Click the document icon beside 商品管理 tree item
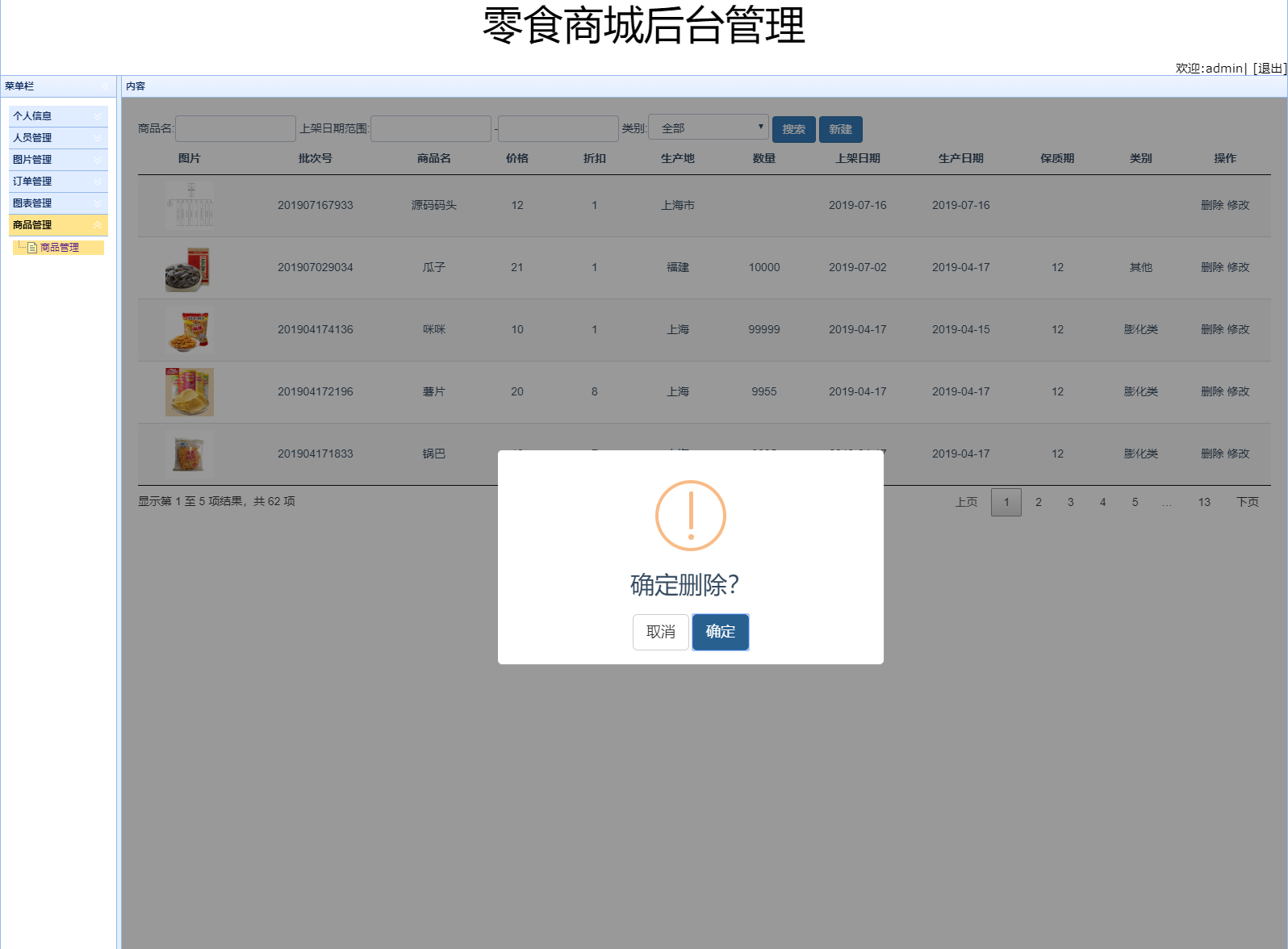 (32, 248)
